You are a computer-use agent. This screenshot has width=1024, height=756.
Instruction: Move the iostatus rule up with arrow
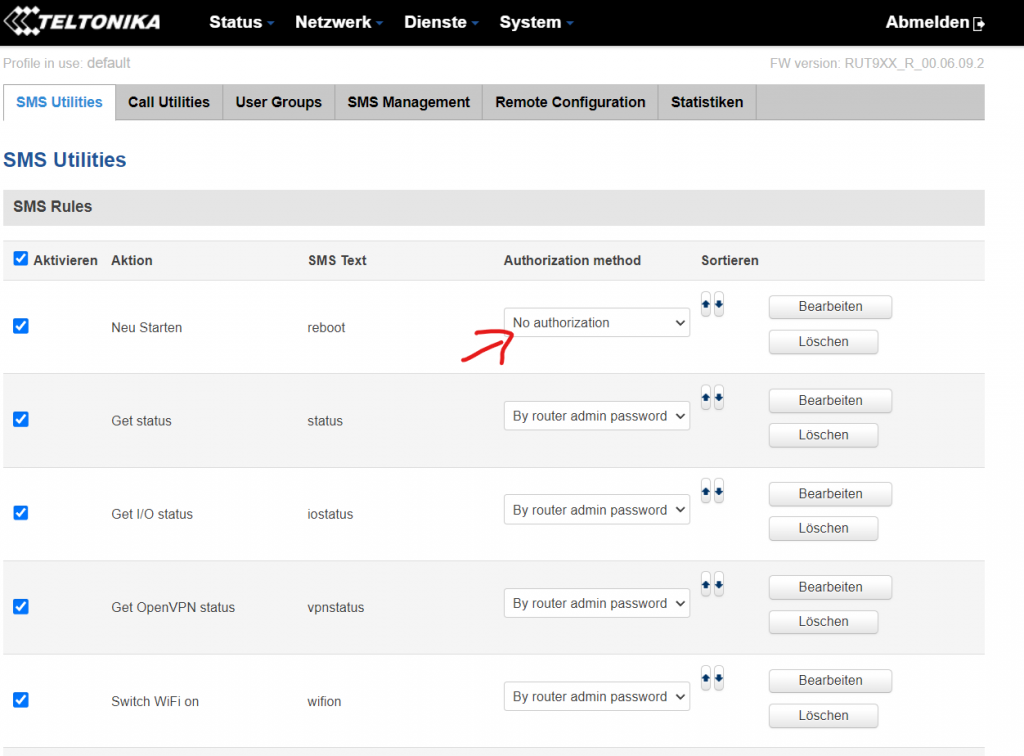pos(706,491)
